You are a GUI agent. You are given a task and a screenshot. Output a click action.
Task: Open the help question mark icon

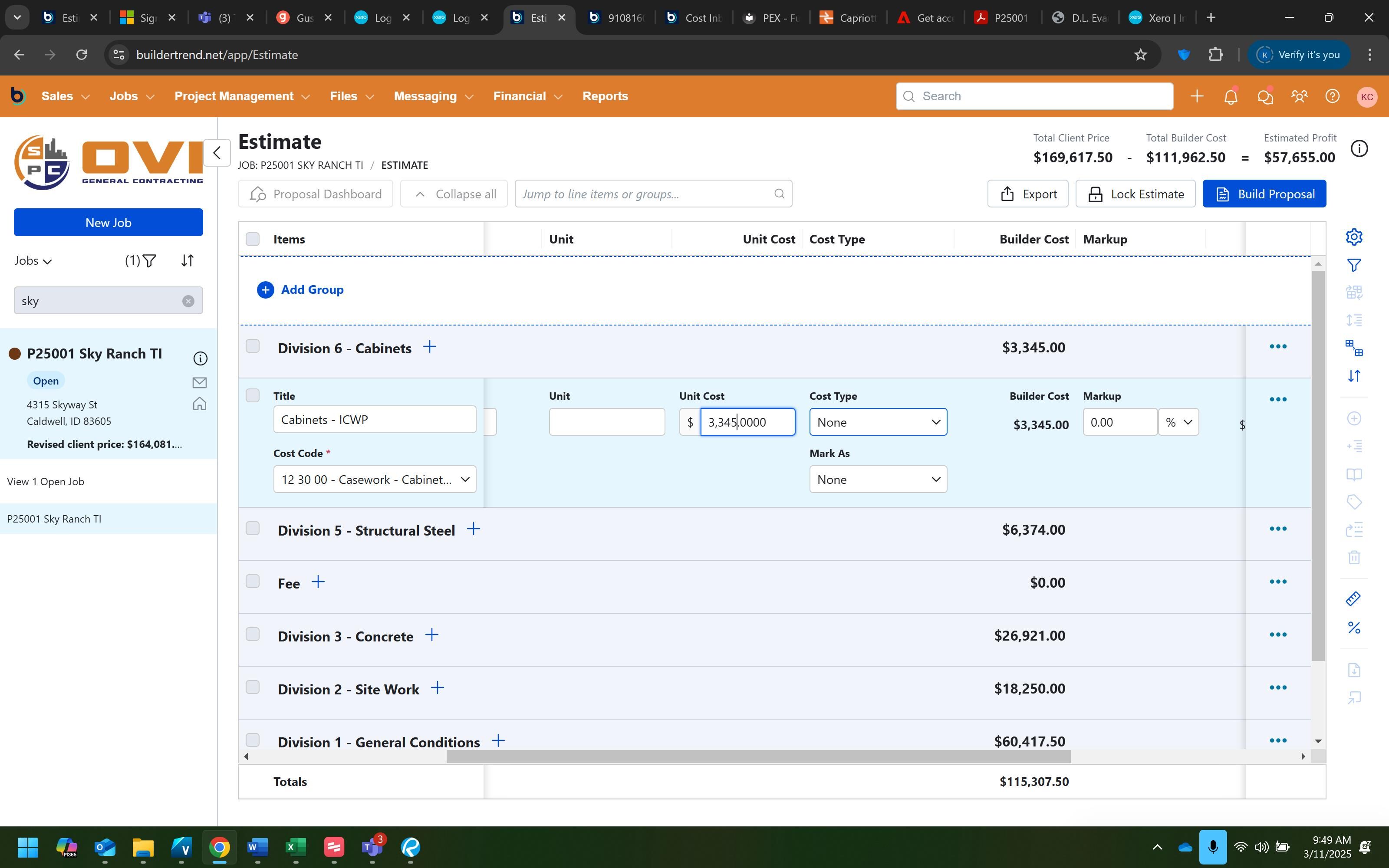pyautogui.click(x=1332, y=96)
